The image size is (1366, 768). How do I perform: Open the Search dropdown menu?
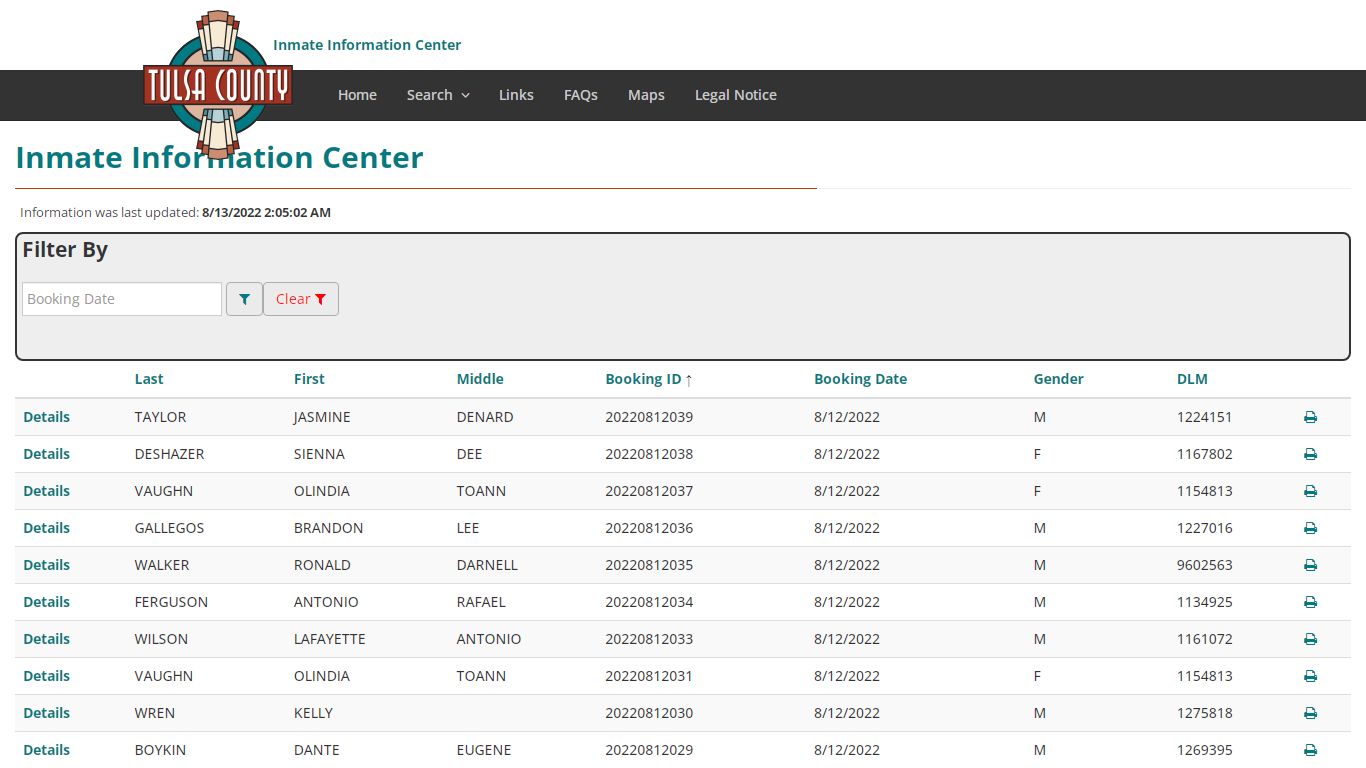438,95
